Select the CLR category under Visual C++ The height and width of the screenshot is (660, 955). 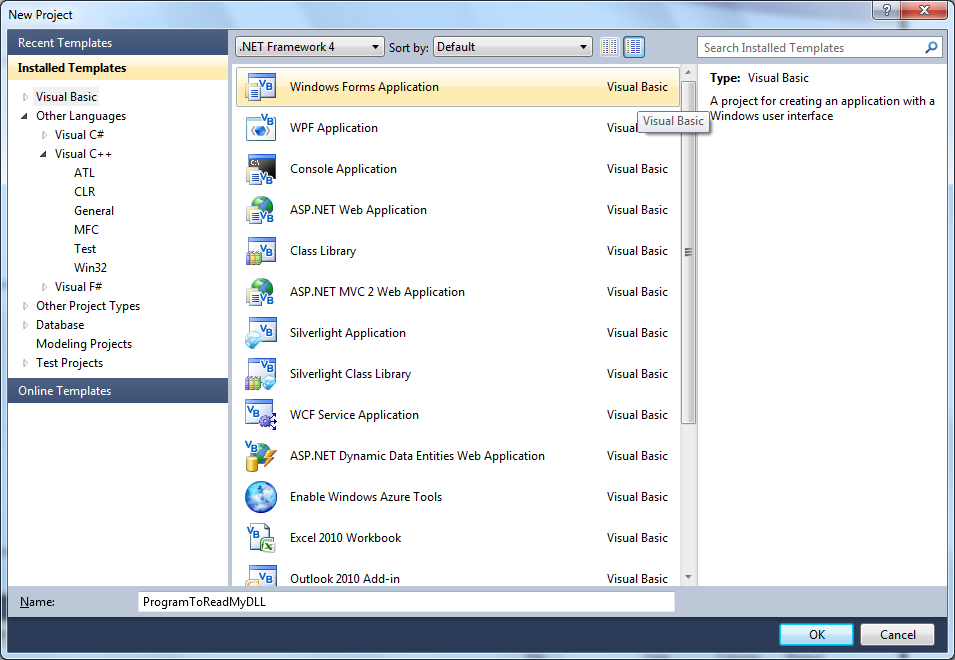click(x=85, y=192)
